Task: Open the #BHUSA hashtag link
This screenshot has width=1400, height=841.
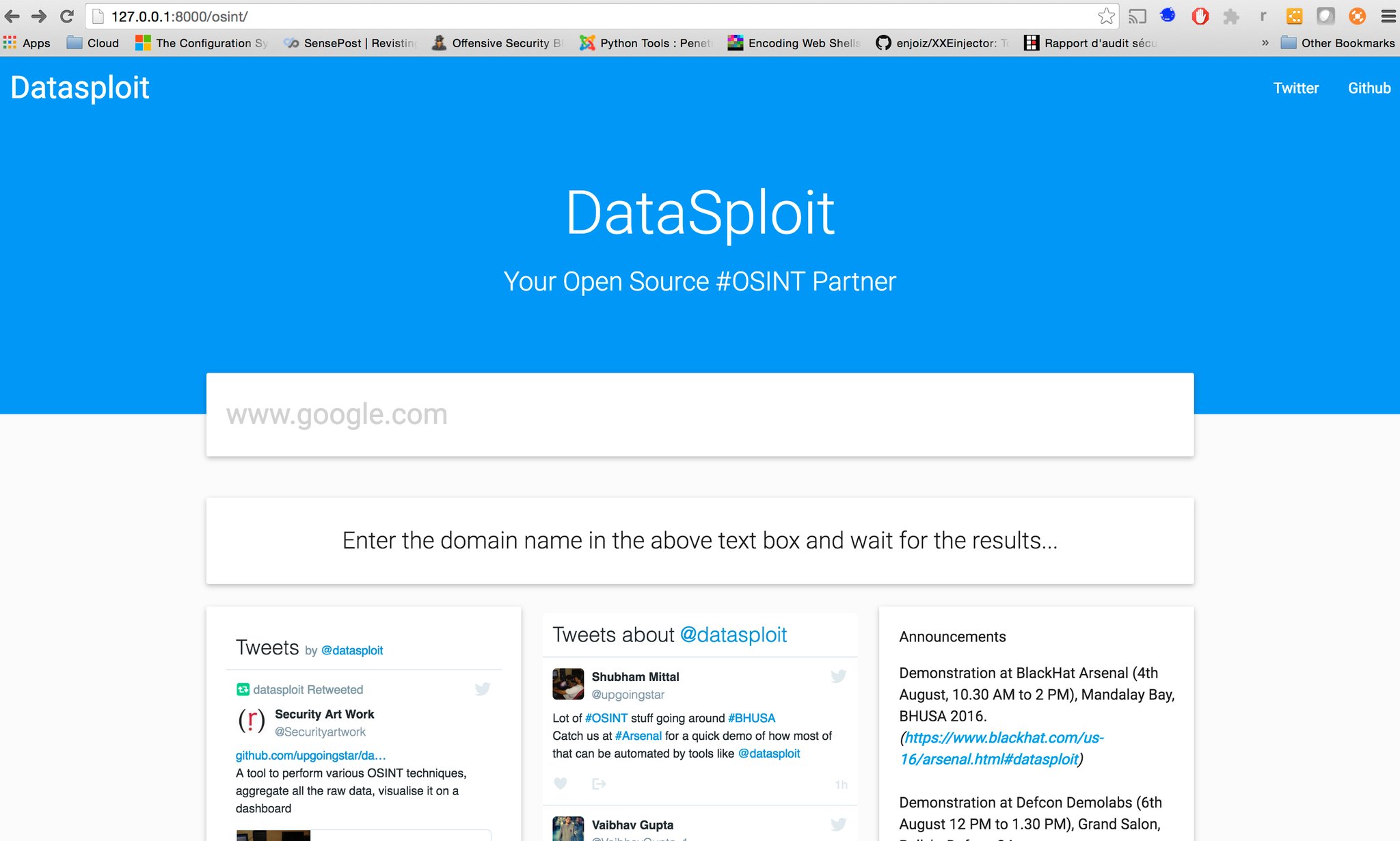Action: click(751, 718)
